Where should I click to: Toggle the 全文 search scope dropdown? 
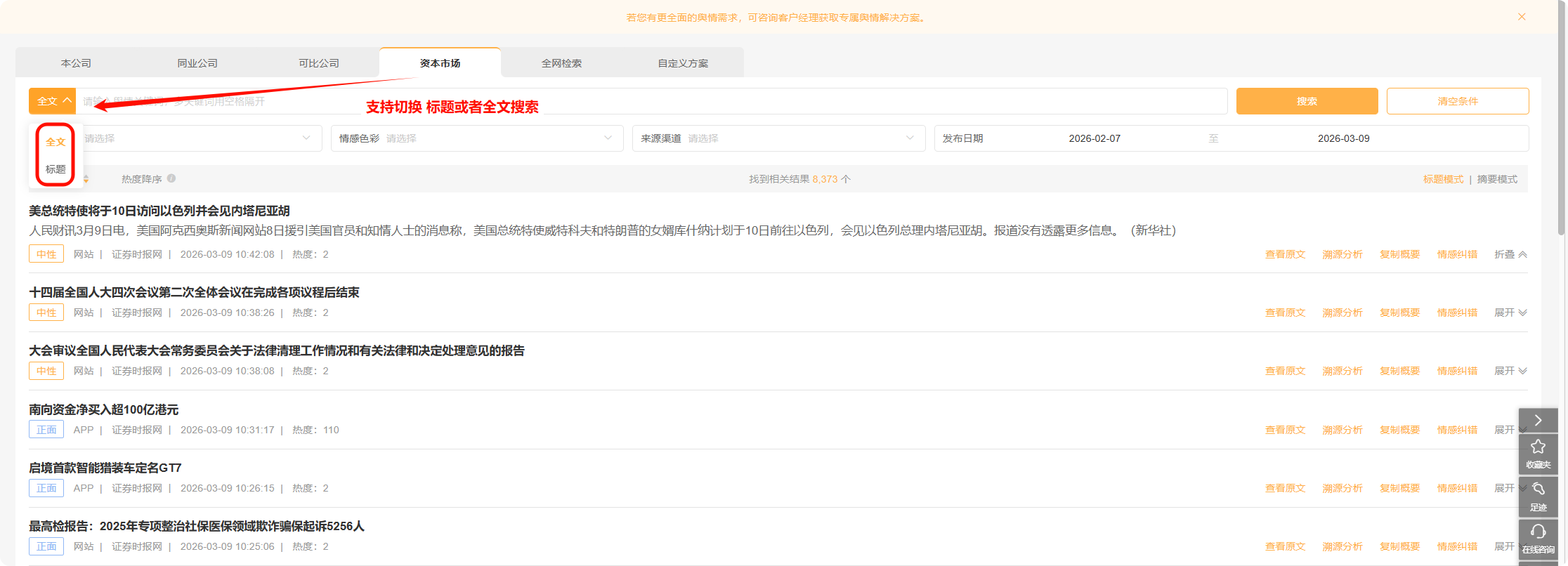click(53, 101)
